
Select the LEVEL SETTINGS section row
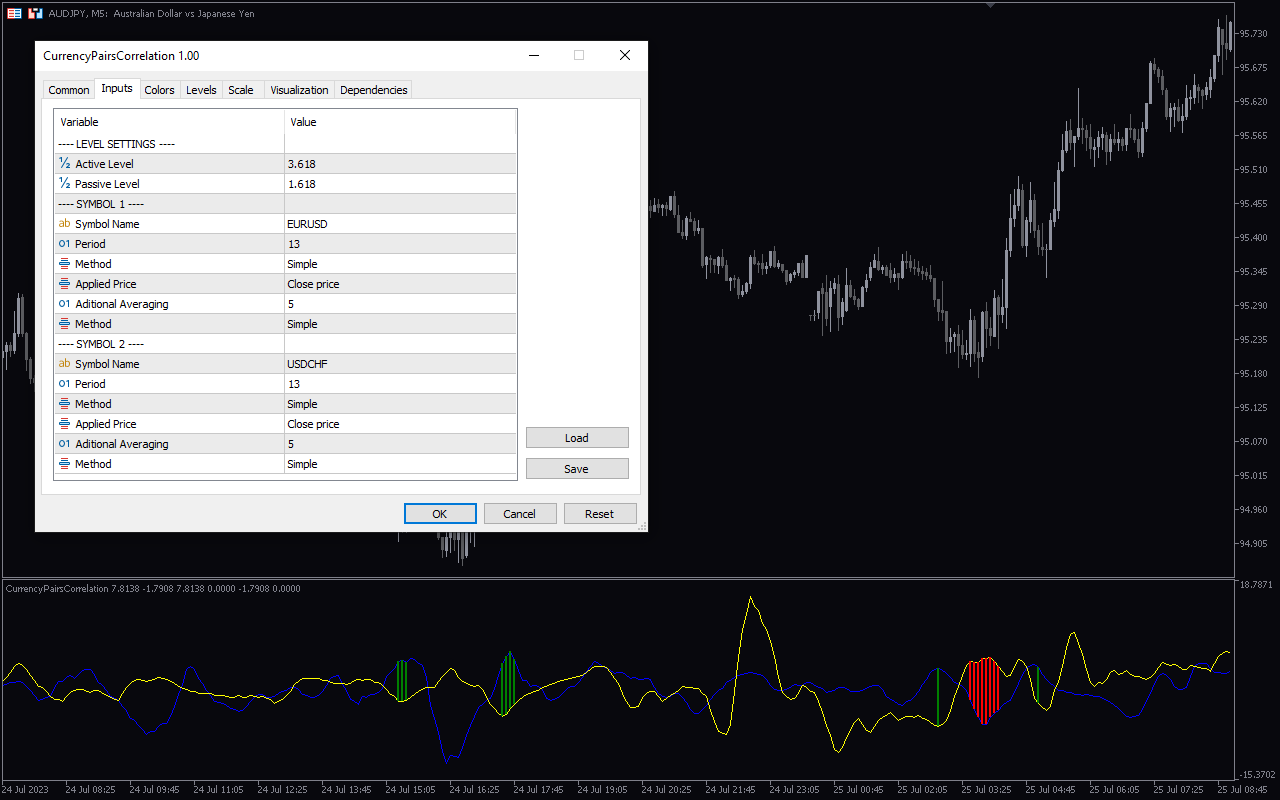click(x=285, y=144)
